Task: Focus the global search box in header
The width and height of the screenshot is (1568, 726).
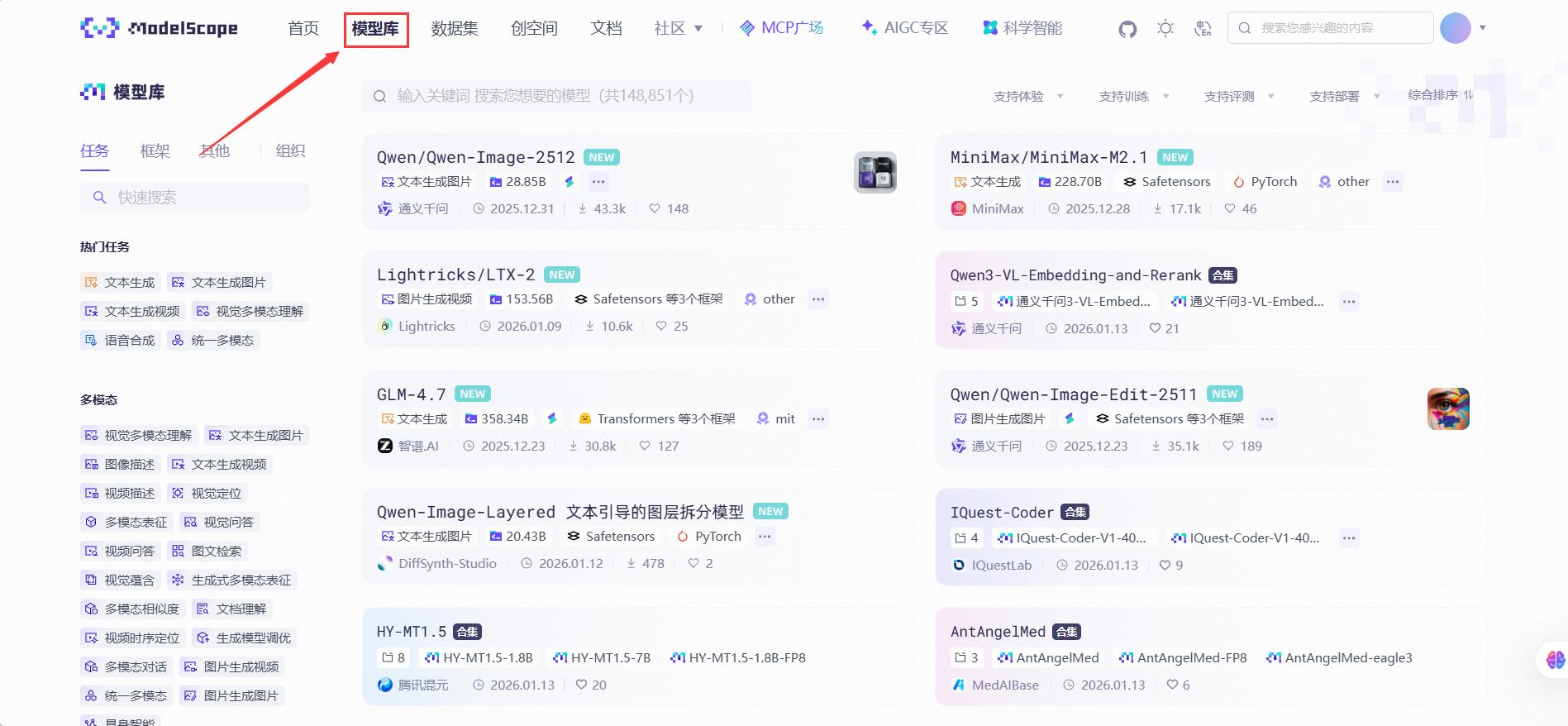Action: pyautogui.click(x=1330, y=28)
